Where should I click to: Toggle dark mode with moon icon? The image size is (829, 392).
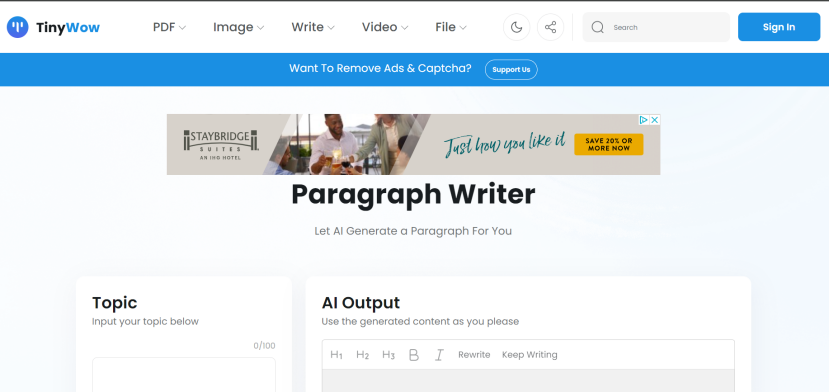[x=517, y=27]
